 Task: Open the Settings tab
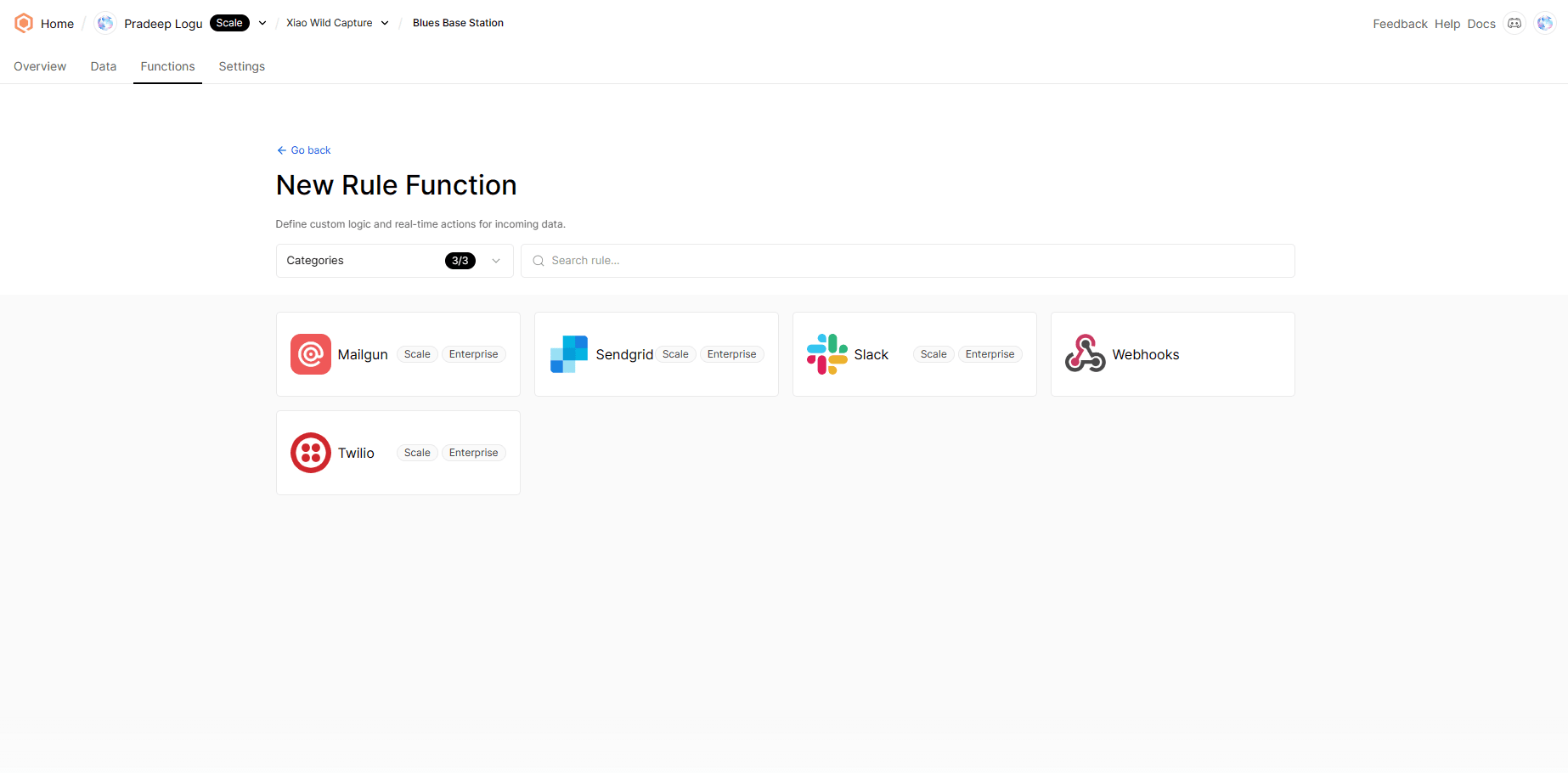click(242, 66)
